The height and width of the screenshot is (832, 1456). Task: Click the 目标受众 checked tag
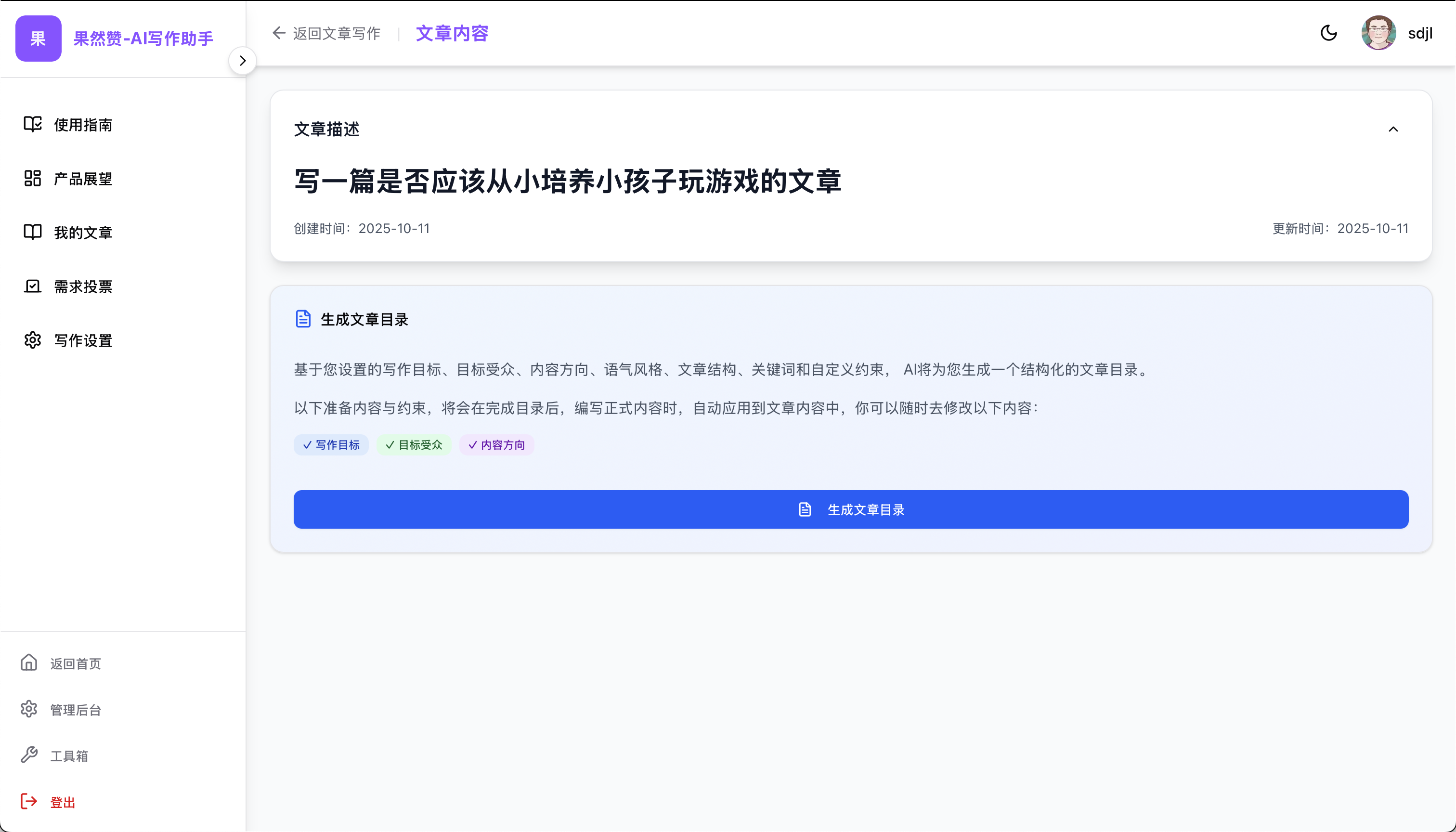click(414, 444)
